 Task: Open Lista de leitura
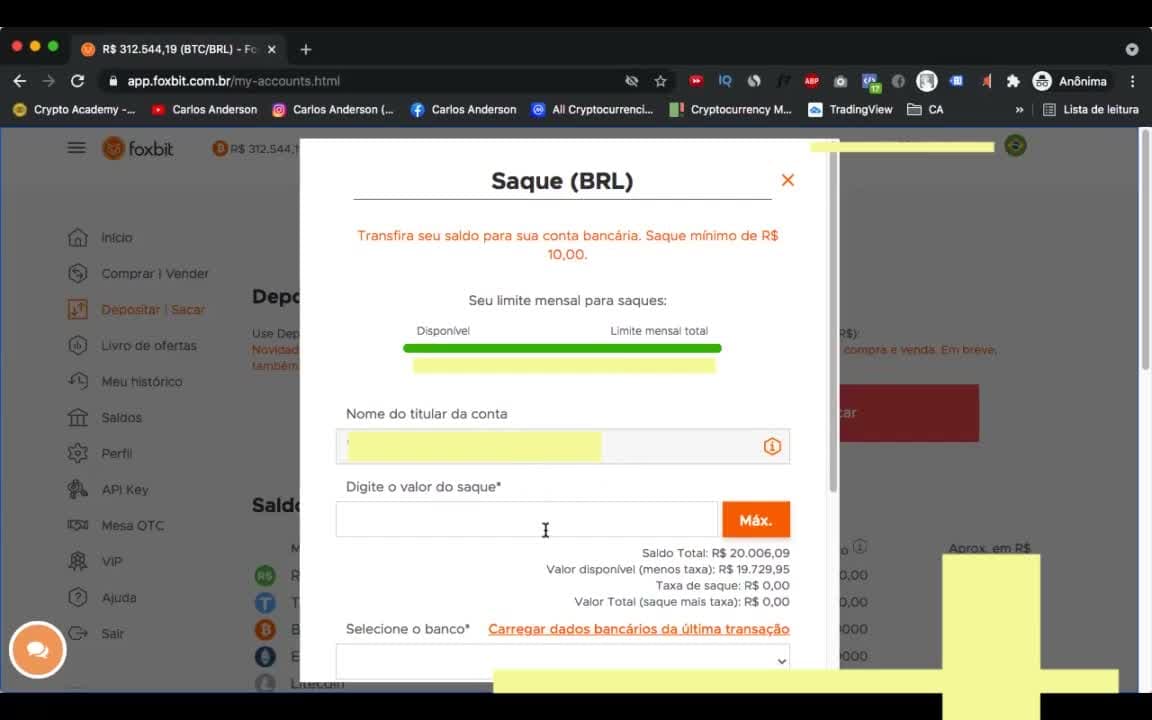1091,109
